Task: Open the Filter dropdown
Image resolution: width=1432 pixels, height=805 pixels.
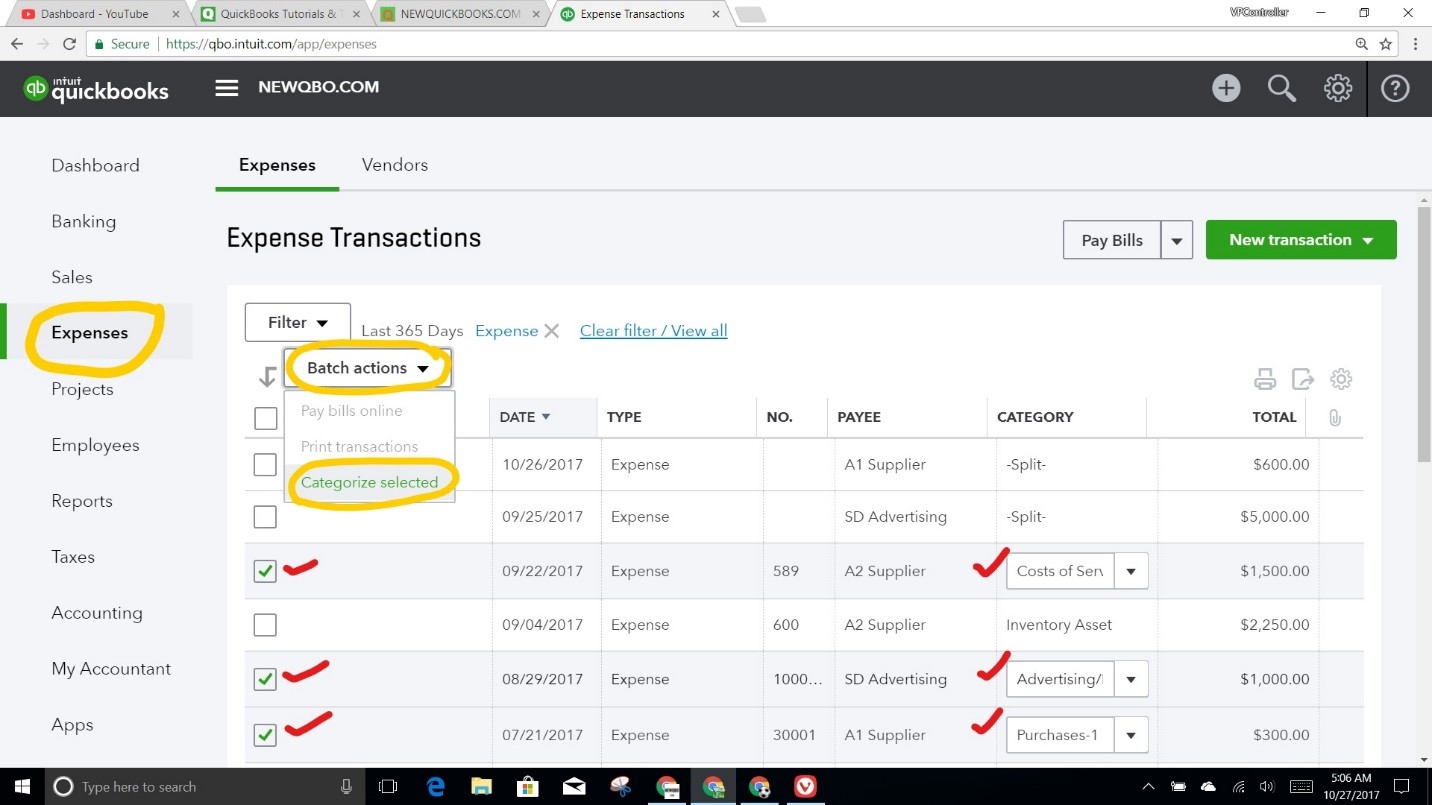Action: tap(296, 322)
